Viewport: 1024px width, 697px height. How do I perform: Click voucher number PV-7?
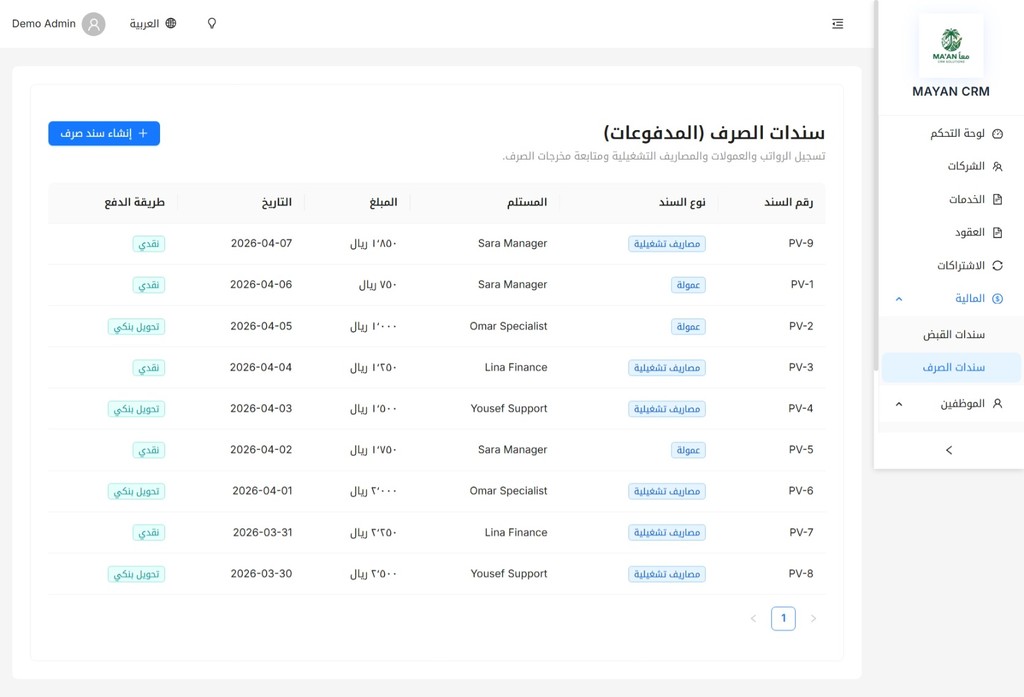[801, 532]
